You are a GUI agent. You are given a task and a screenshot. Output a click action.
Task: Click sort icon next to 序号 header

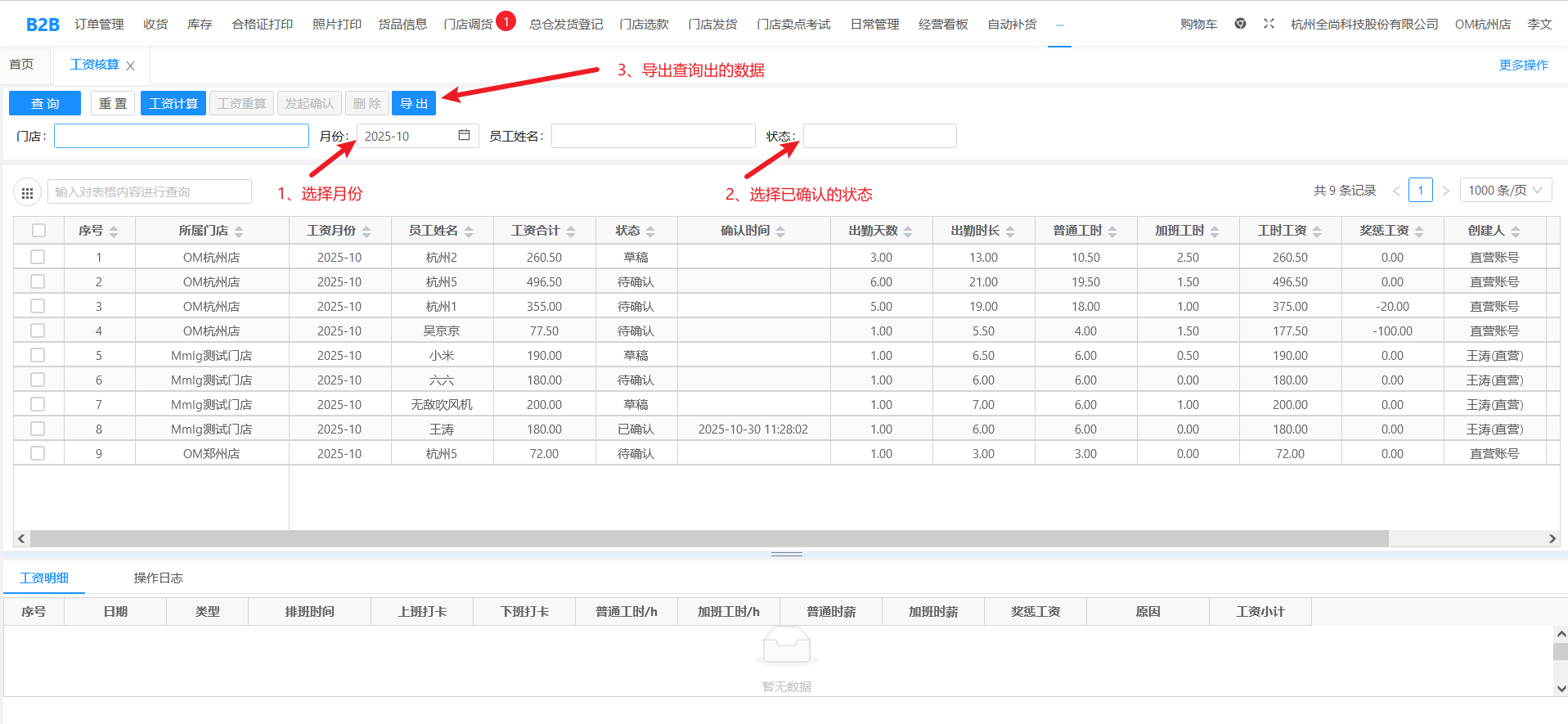[114, 232]
